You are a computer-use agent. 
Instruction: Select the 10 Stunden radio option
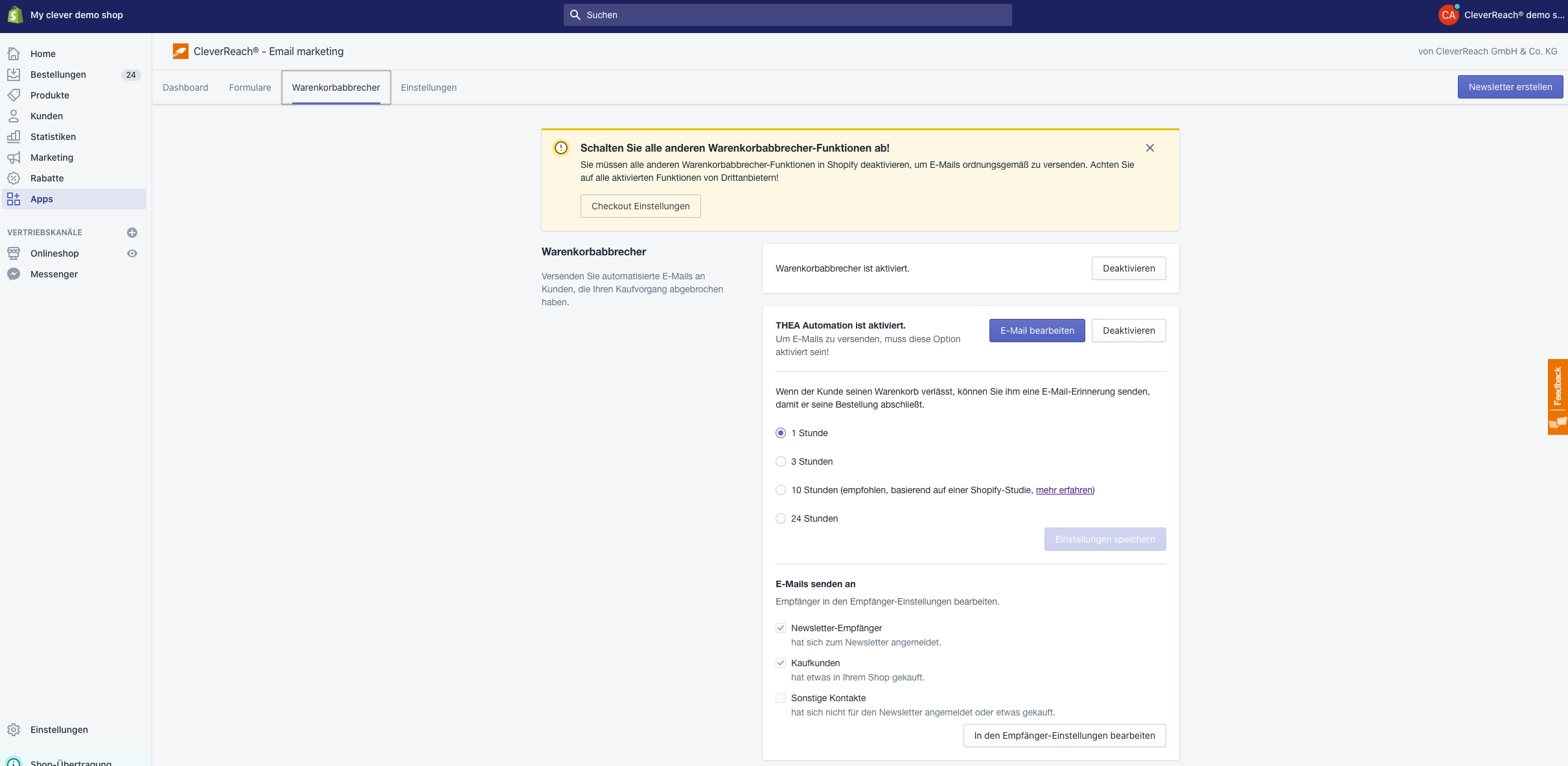coord(781,490)
